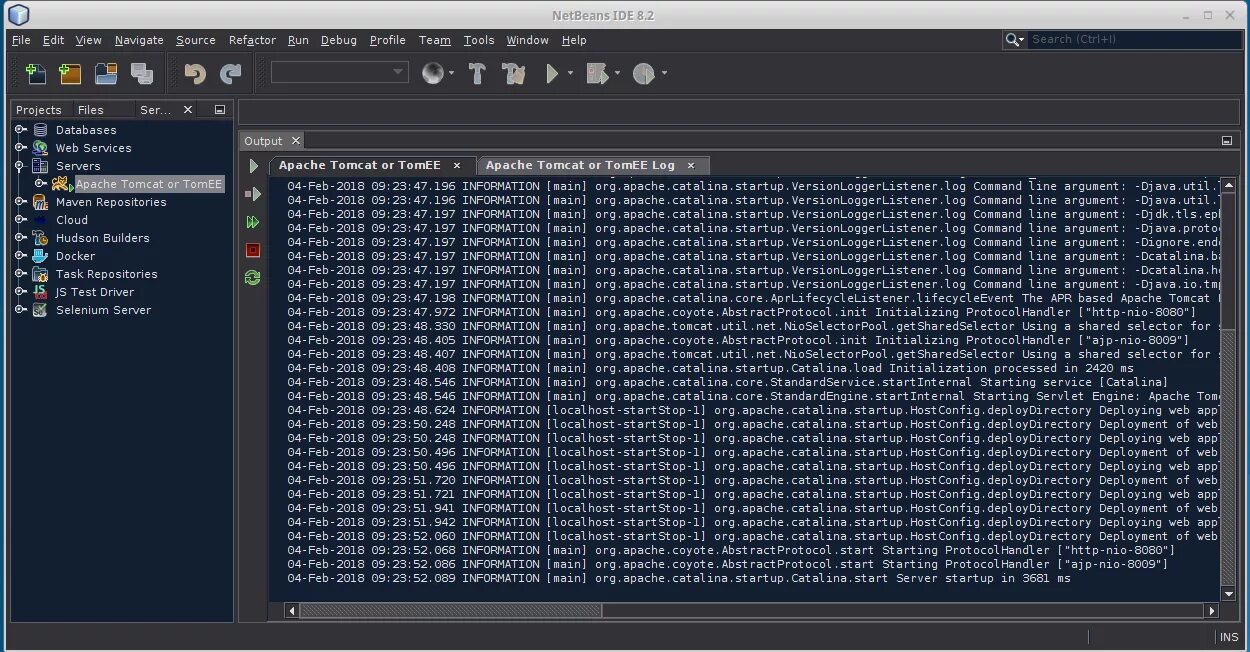Click the New Project toolbar icon
Image resolution: width=1250 pixels, height=652 pixels.
tap(70, 73)
